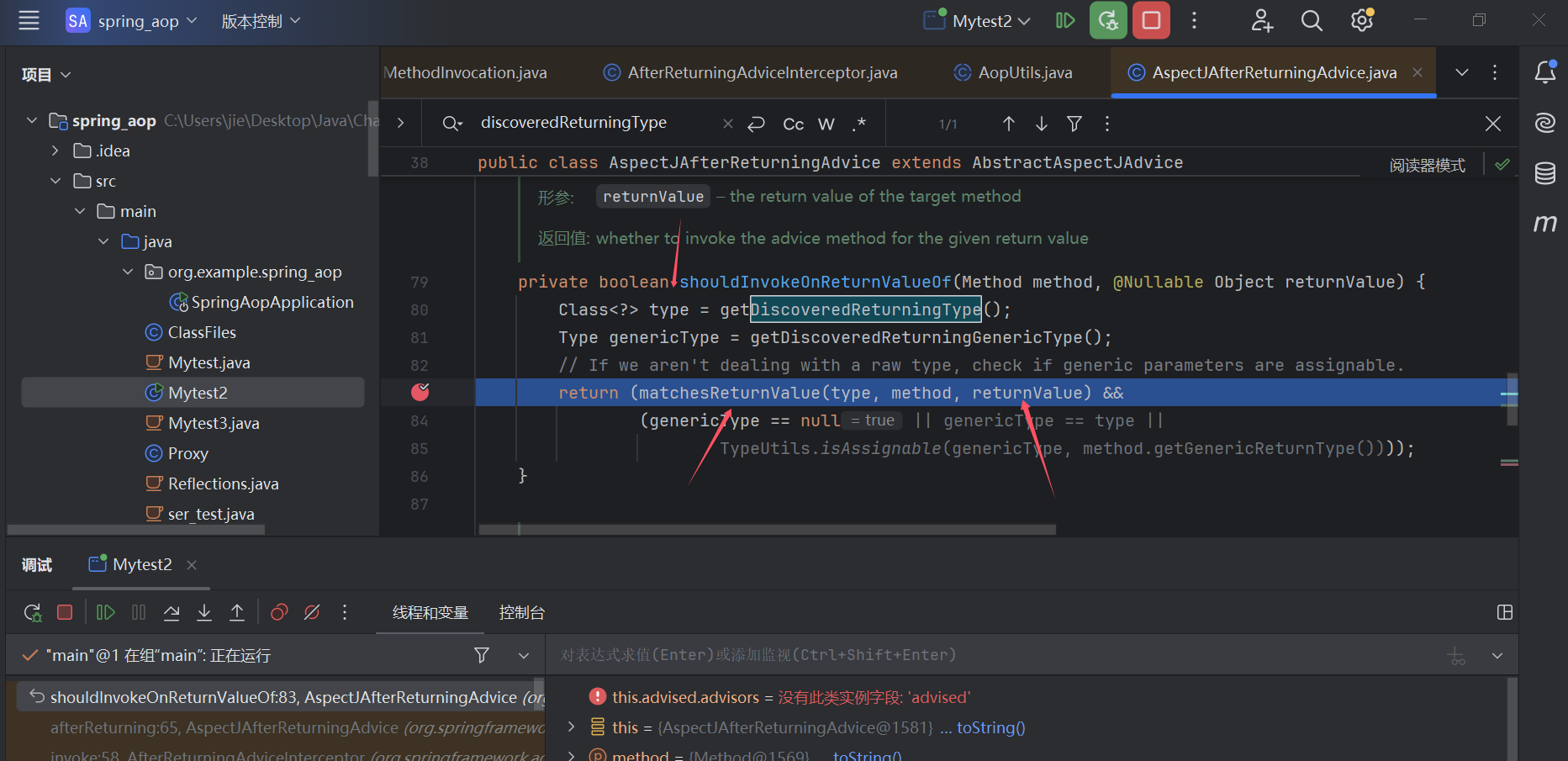Select Threads and Variables tab

[x=430, y=612]
